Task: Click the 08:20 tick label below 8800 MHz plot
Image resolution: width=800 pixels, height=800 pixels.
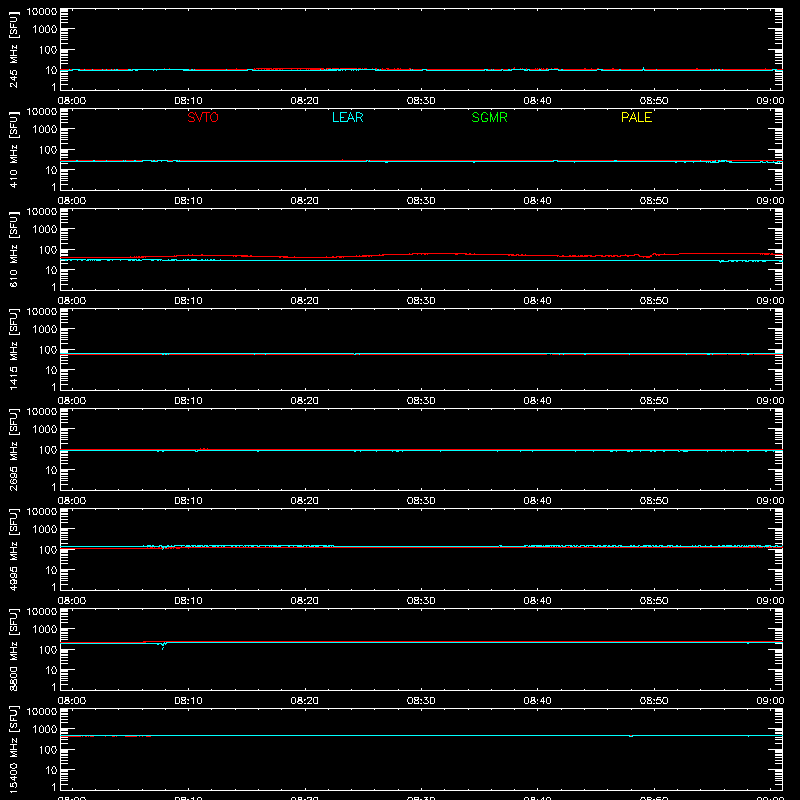Action: coord(305,701)
